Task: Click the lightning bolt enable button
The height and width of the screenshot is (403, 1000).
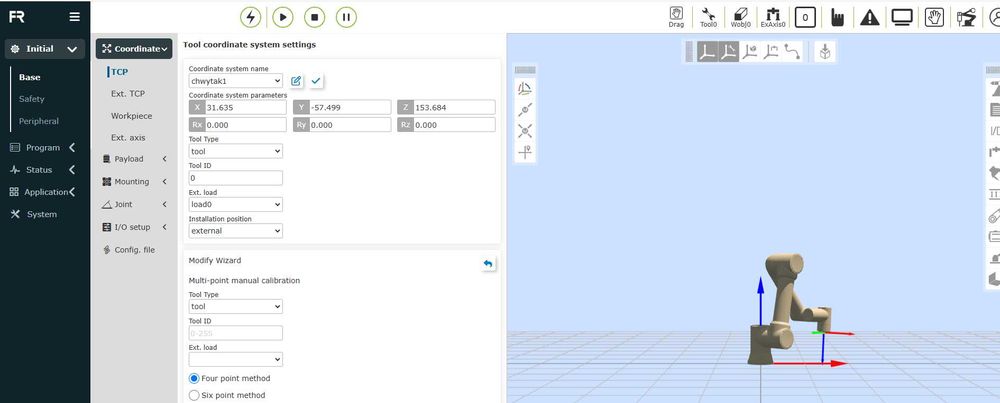Action: 251,17
